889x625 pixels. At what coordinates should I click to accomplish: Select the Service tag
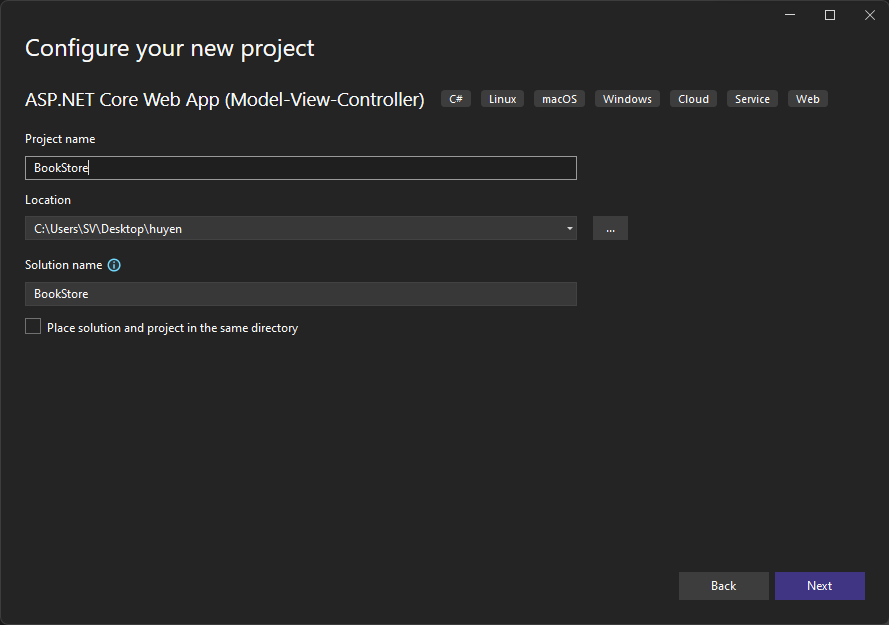click(752, 99)
